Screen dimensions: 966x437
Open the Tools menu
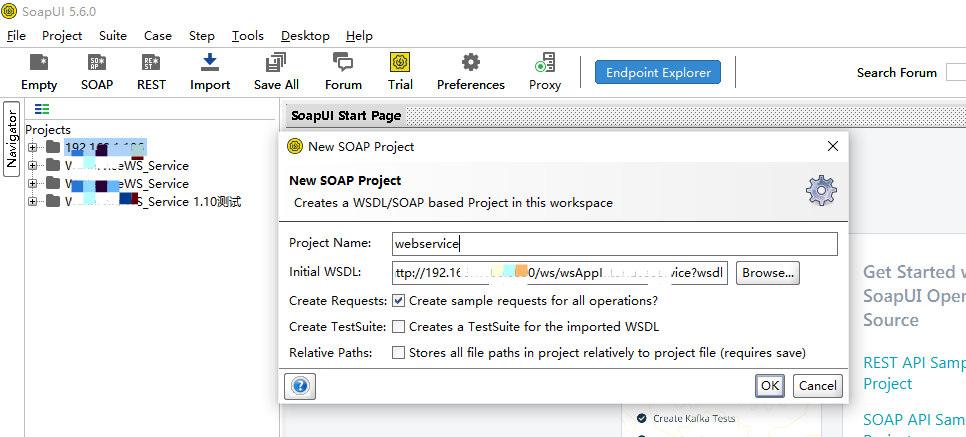(248, 36)
